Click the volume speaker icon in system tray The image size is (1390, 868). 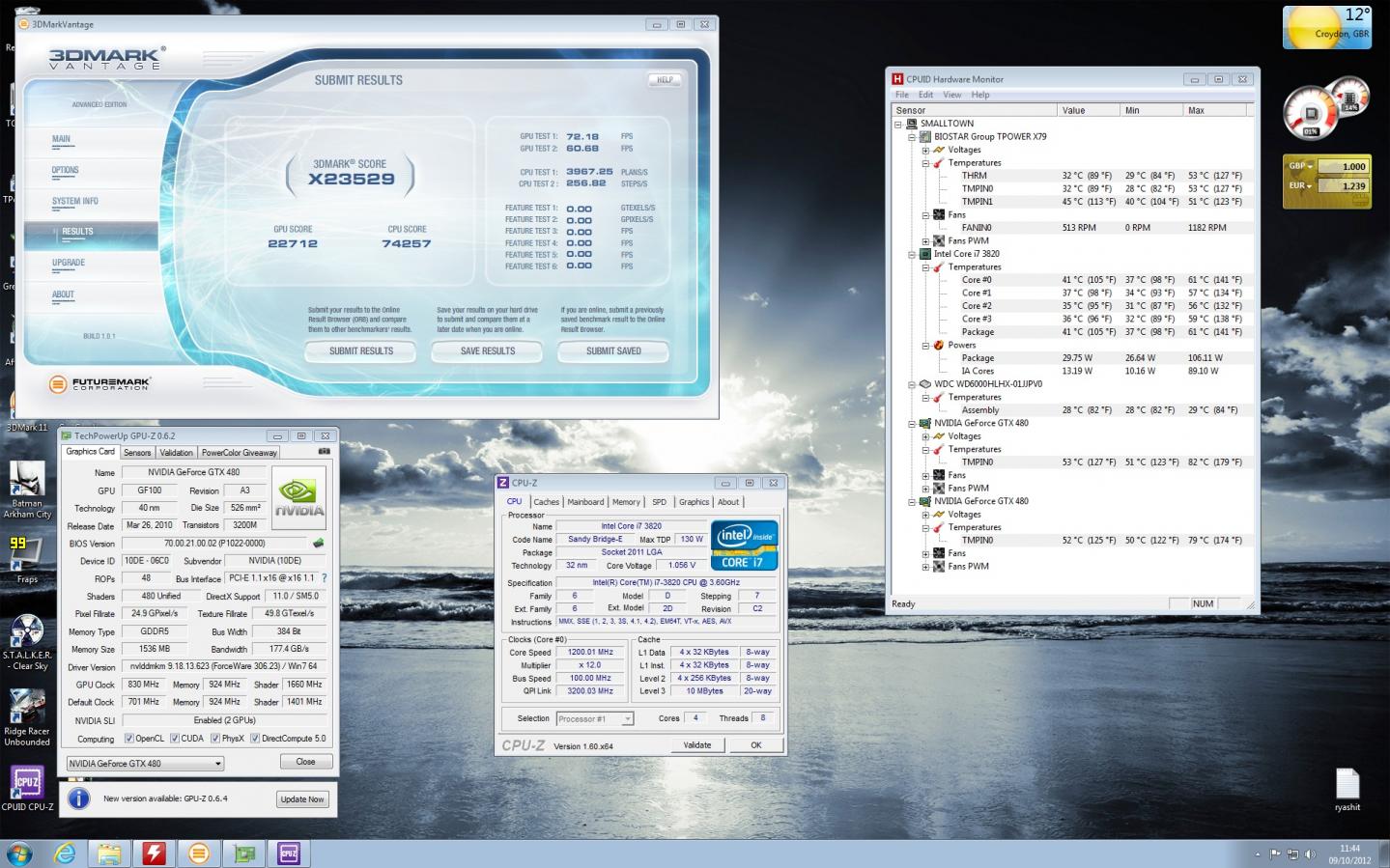click(1310, 854)
